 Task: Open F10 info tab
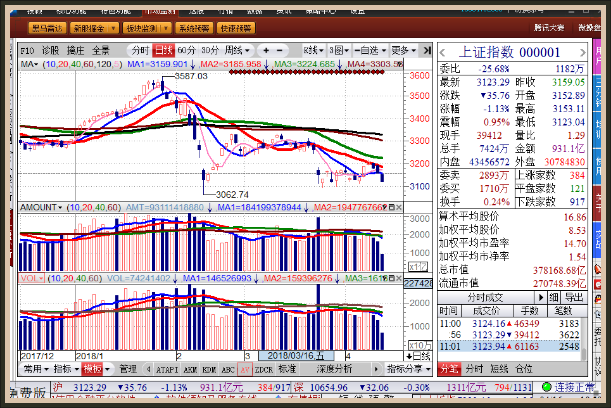pyautogui.click(x=27, y=51)
